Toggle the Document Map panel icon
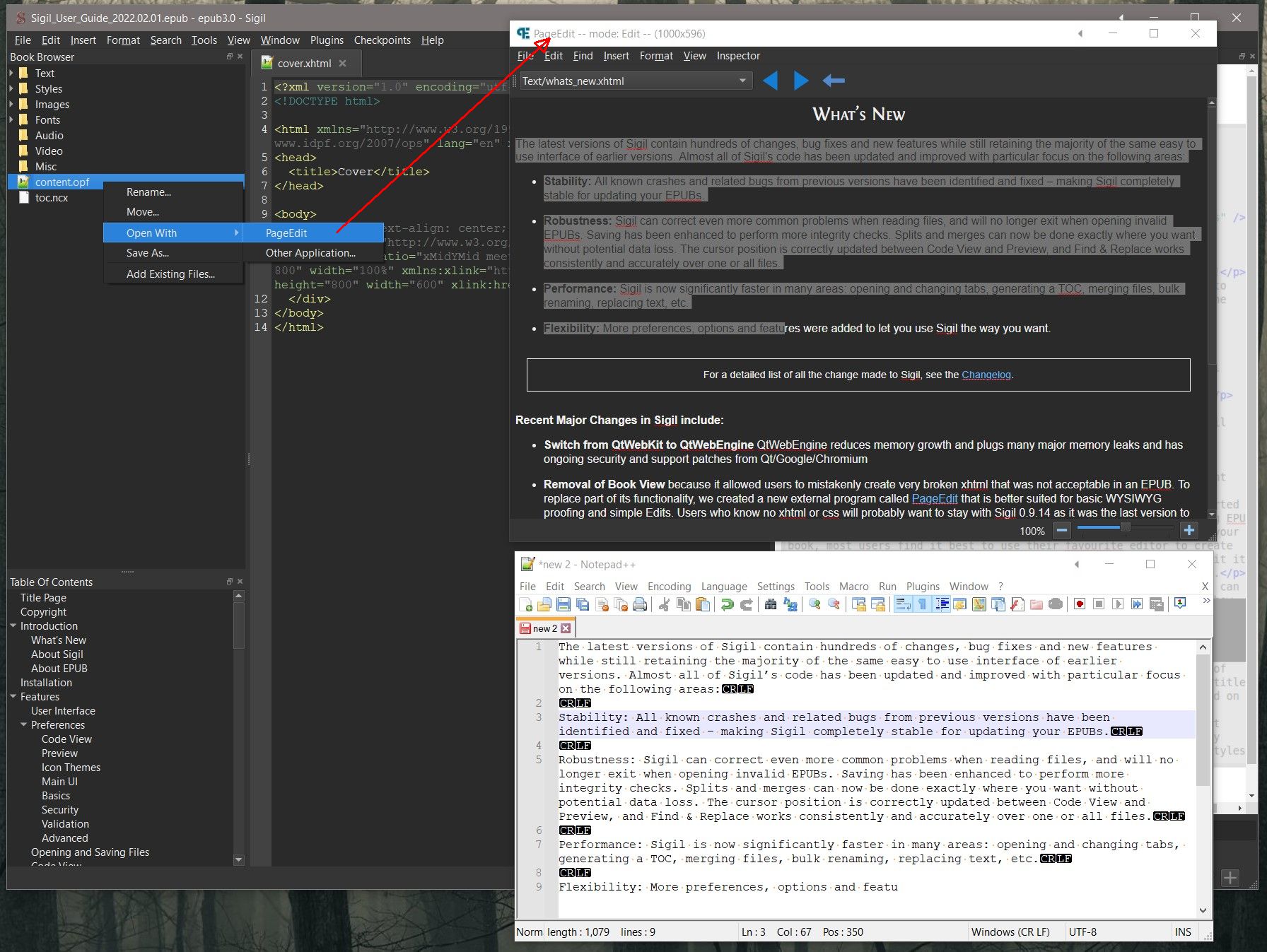1267x952 pixels. 979,604
